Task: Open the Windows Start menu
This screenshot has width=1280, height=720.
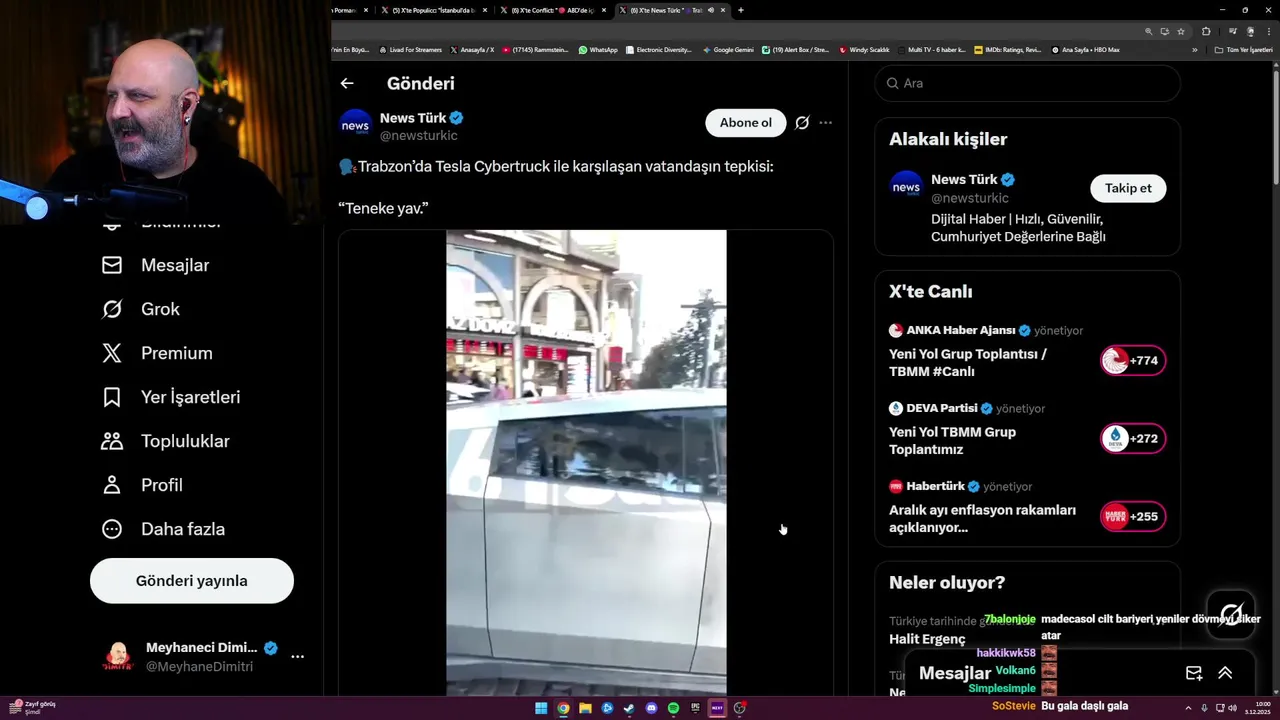Action: point(541,708)
